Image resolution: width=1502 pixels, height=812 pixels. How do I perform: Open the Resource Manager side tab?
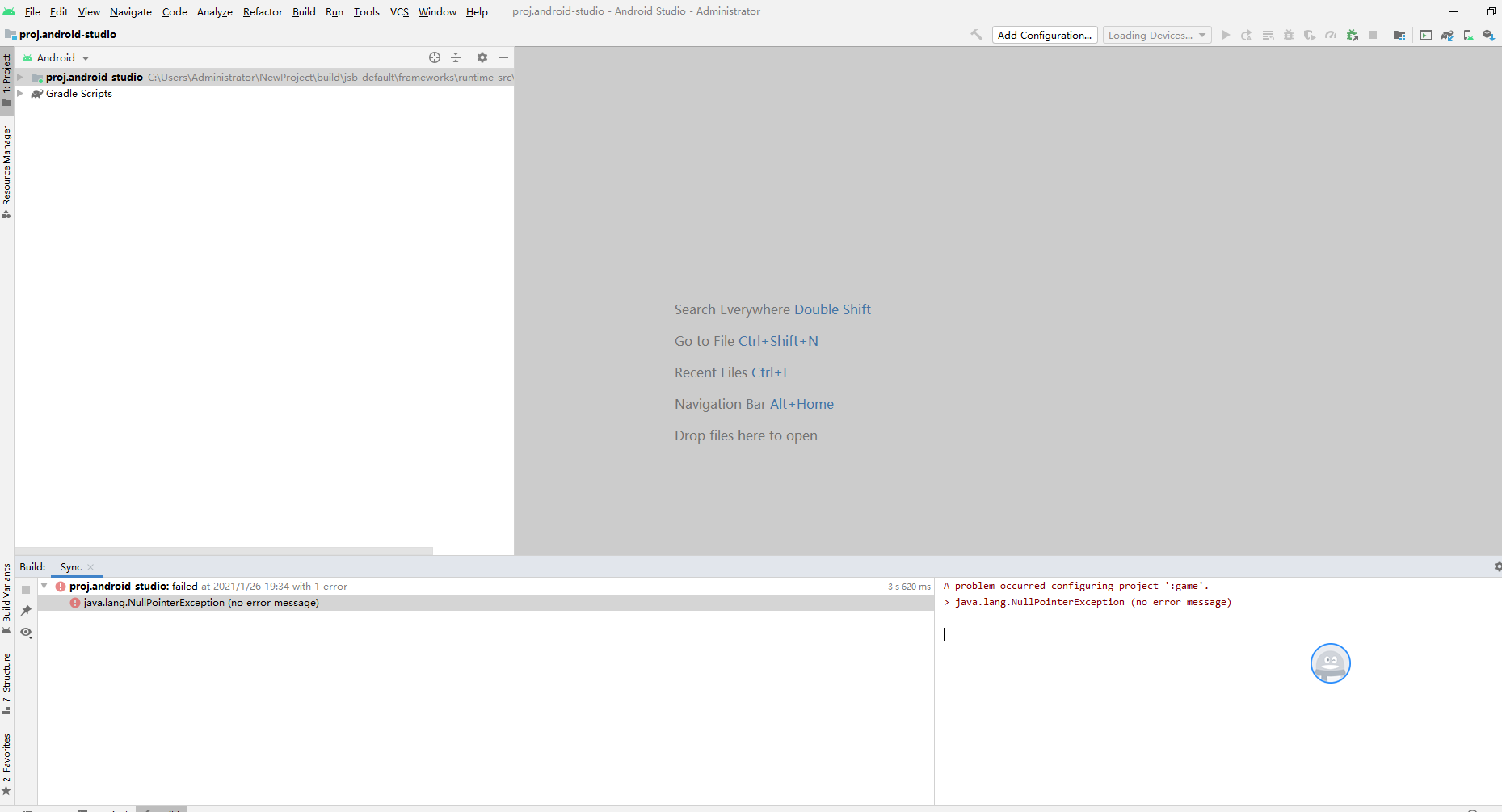(x=6, y=171)
